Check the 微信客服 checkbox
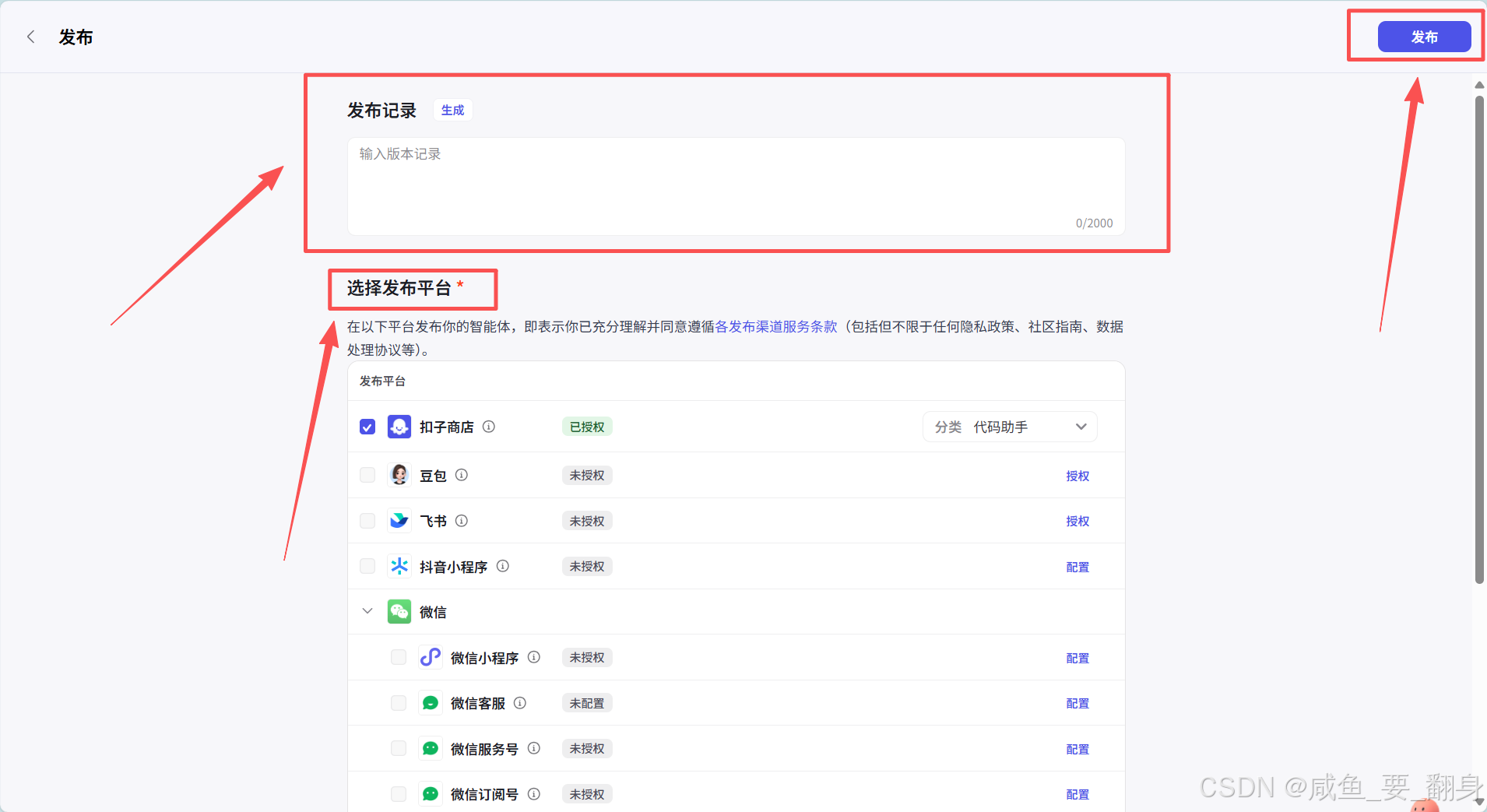 [x=399, y=703]
